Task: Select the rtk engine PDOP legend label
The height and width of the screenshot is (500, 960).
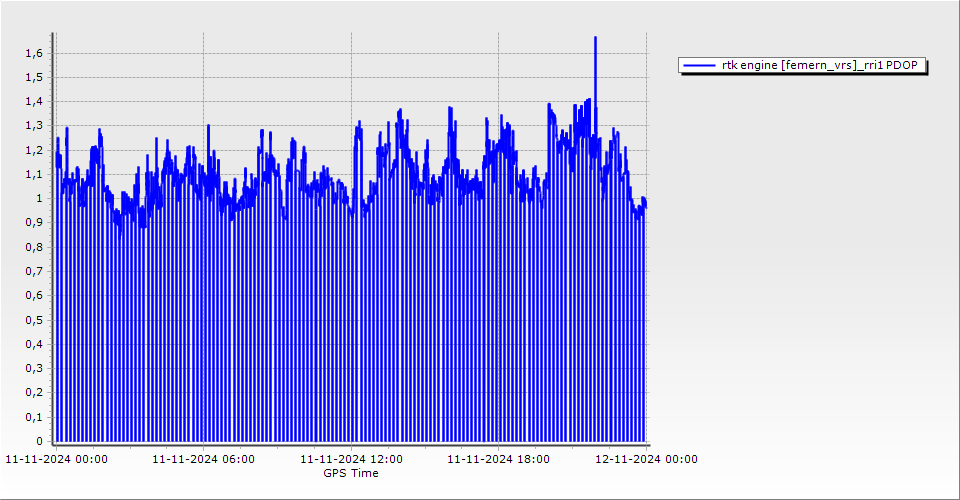Action: [820, 66]
